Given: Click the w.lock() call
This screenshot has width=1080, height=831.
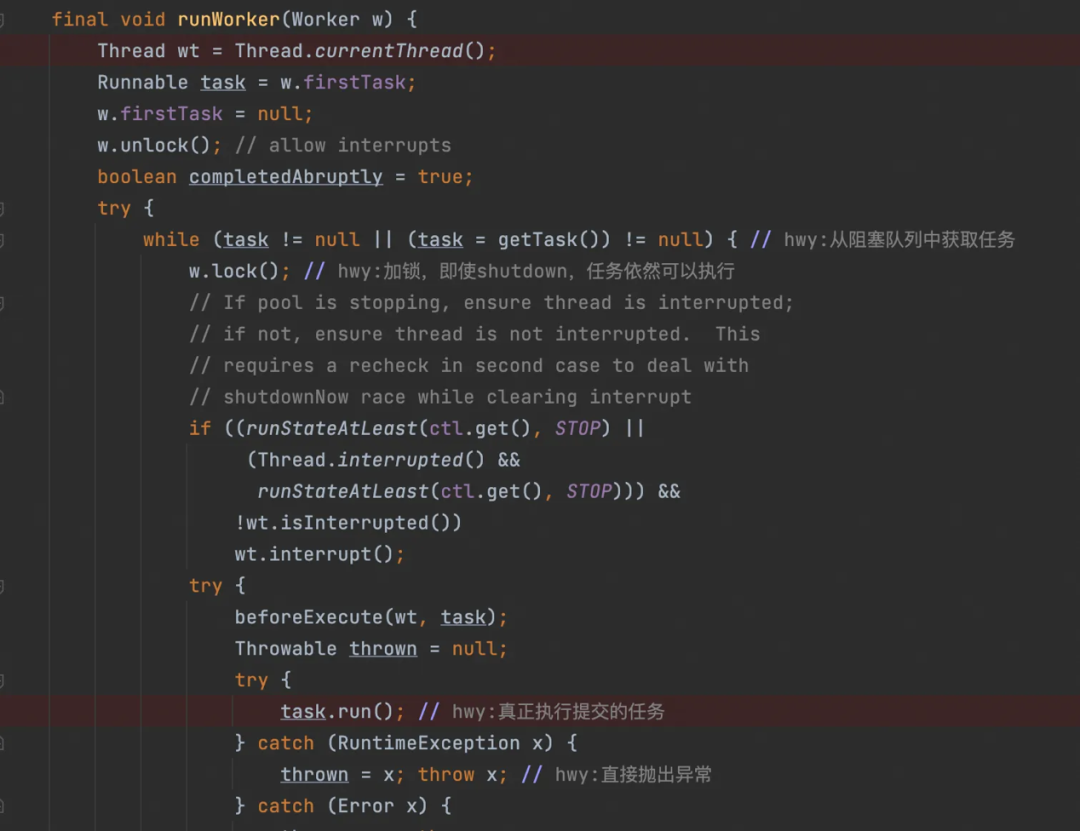Looking at the screenshot, I should (234, 271).
